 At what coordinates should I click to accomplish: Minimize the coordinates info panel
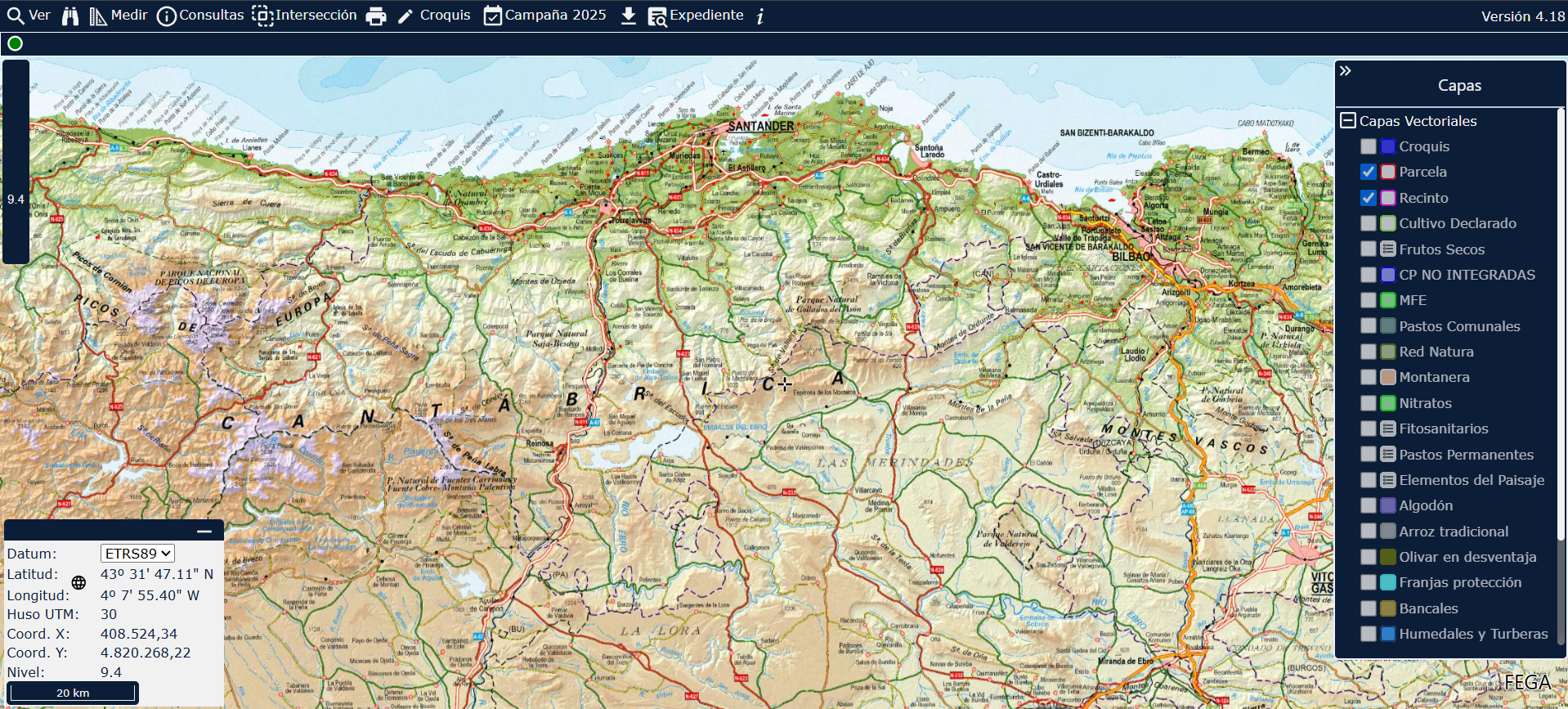pos(204,532)
